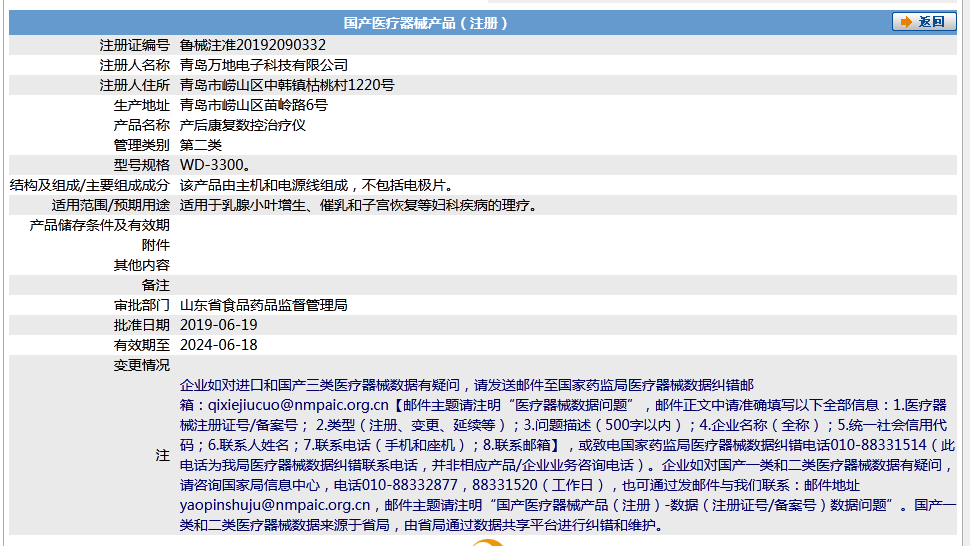Click the 适用范围/预期用途 label

pos(110,205)
